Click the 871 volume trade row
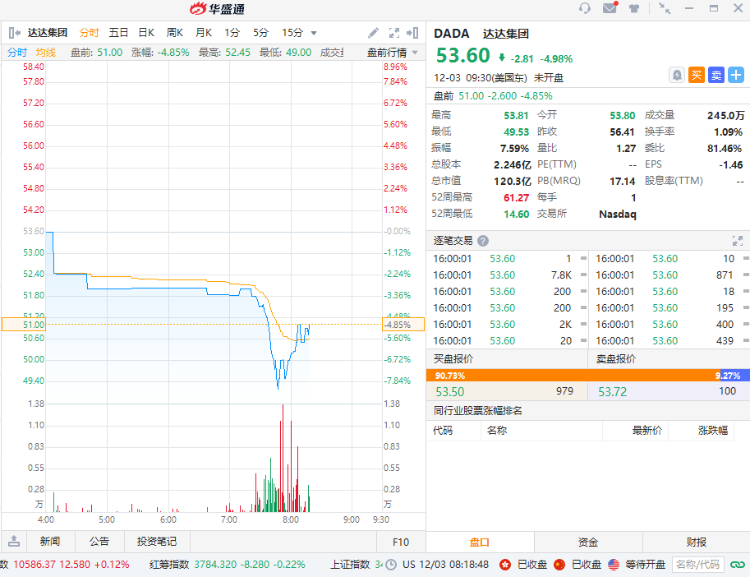This screenshot has width=750, height=577. 670,275
